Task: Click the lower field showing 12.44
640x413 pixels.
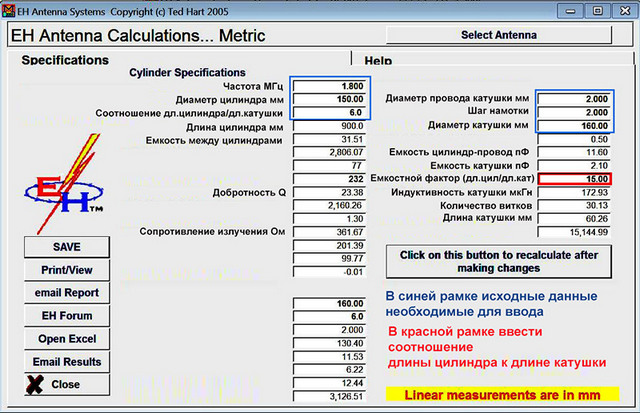Action: pyautogui.click(x=329, y=383)
